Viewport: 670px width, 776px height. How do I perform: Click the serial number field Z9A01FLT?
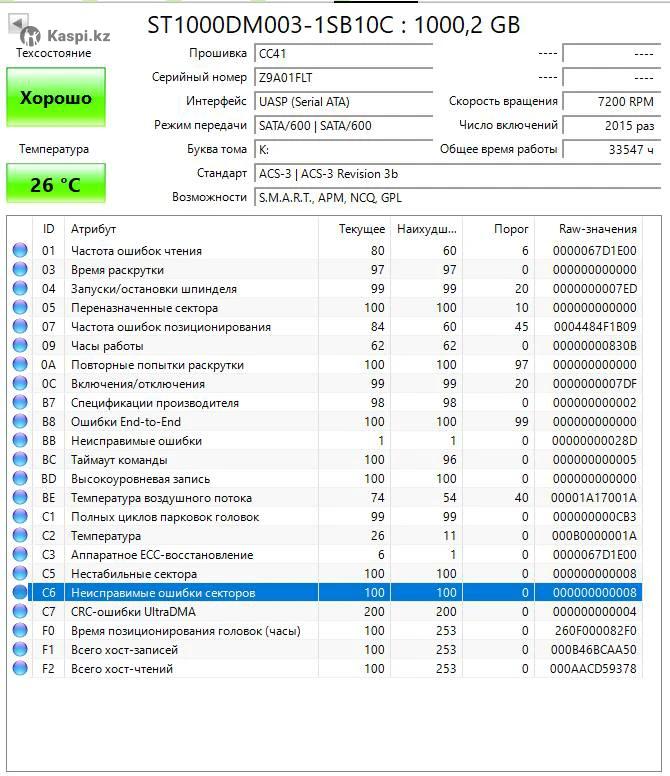[x=342, y=77]
